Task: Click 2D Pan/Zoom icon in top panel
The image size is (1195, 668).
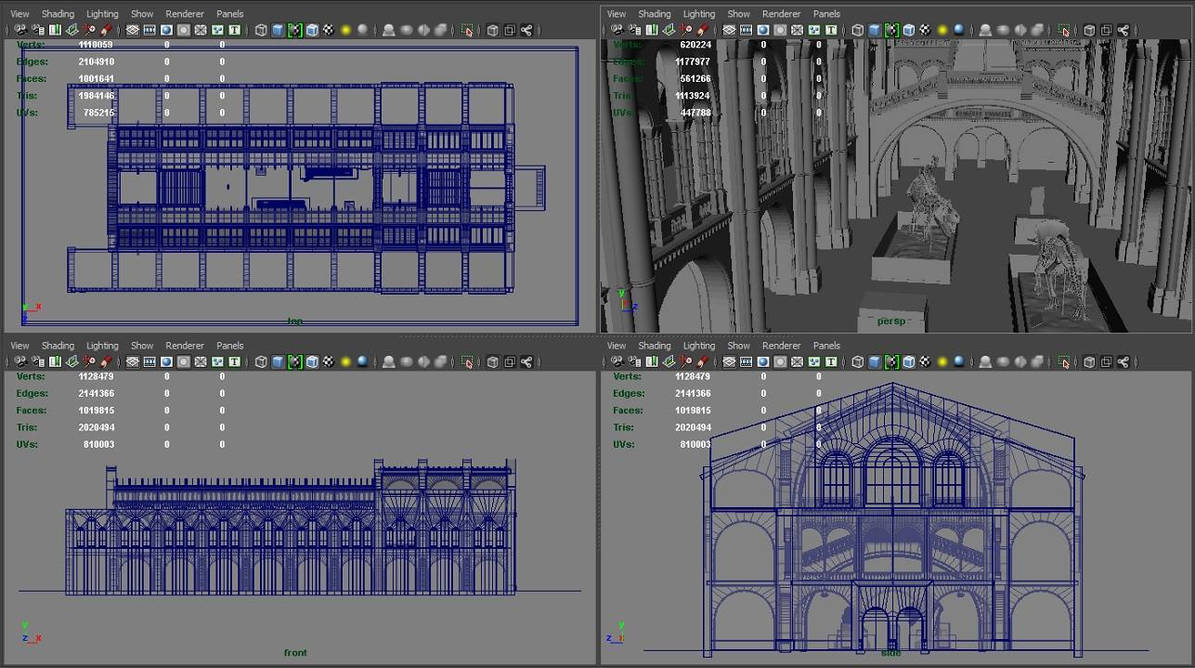Action: tap(89, 30)
